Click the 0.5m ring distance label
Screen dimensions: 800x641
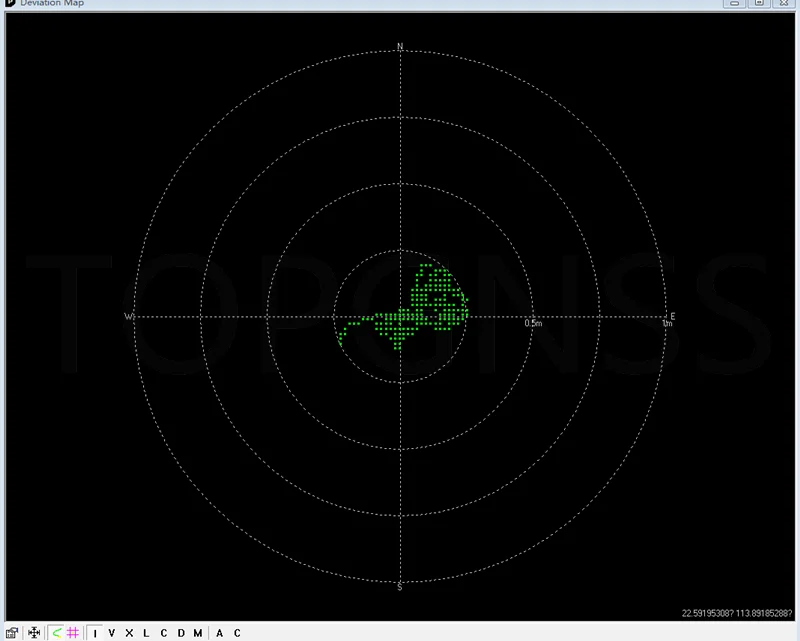click(x=533, y=323)
